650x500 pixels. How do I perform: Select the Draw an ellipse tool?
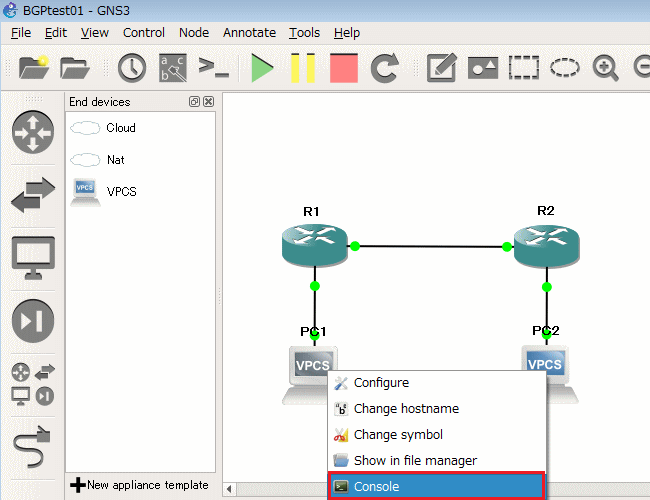(565, 68)
